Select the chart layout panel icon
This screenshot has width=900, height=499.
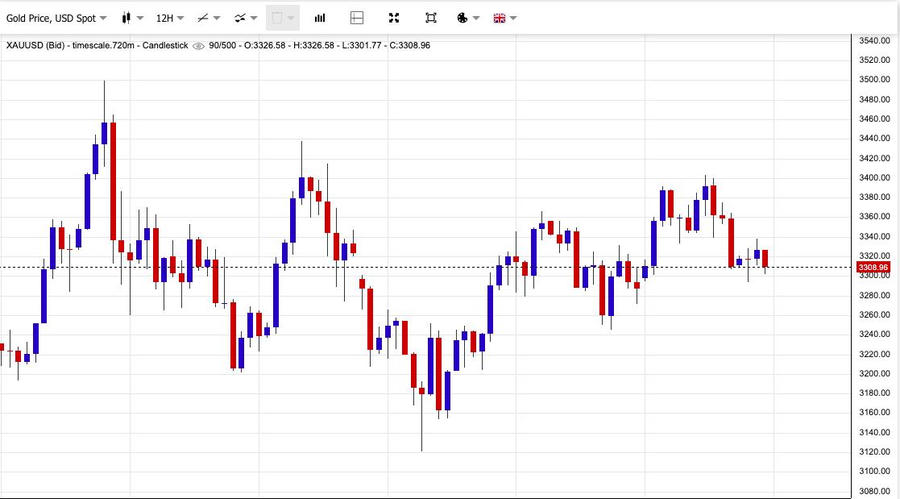click(357, 18)
